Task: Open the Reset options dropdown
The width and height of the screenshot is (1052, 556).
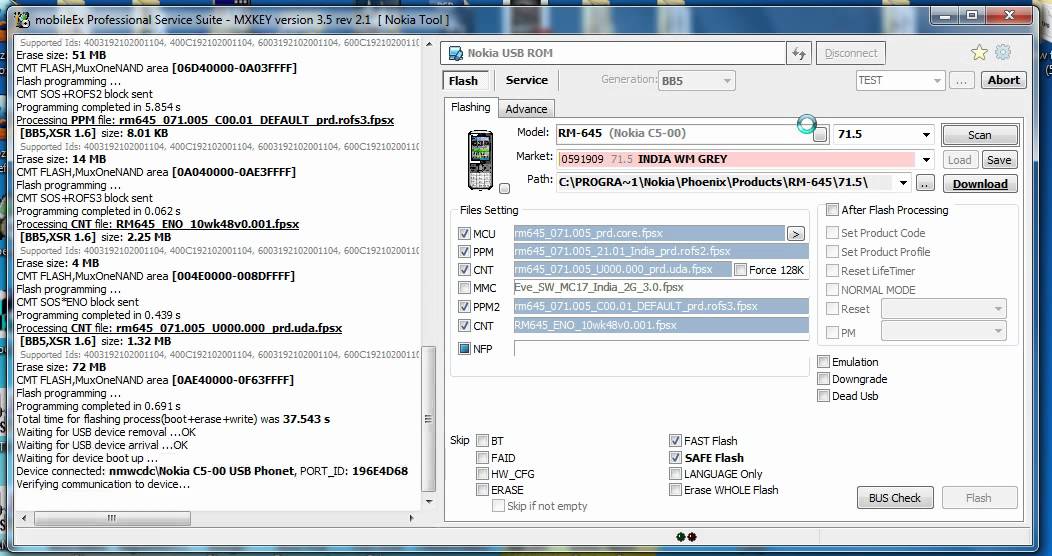Action: pos(943,309)
